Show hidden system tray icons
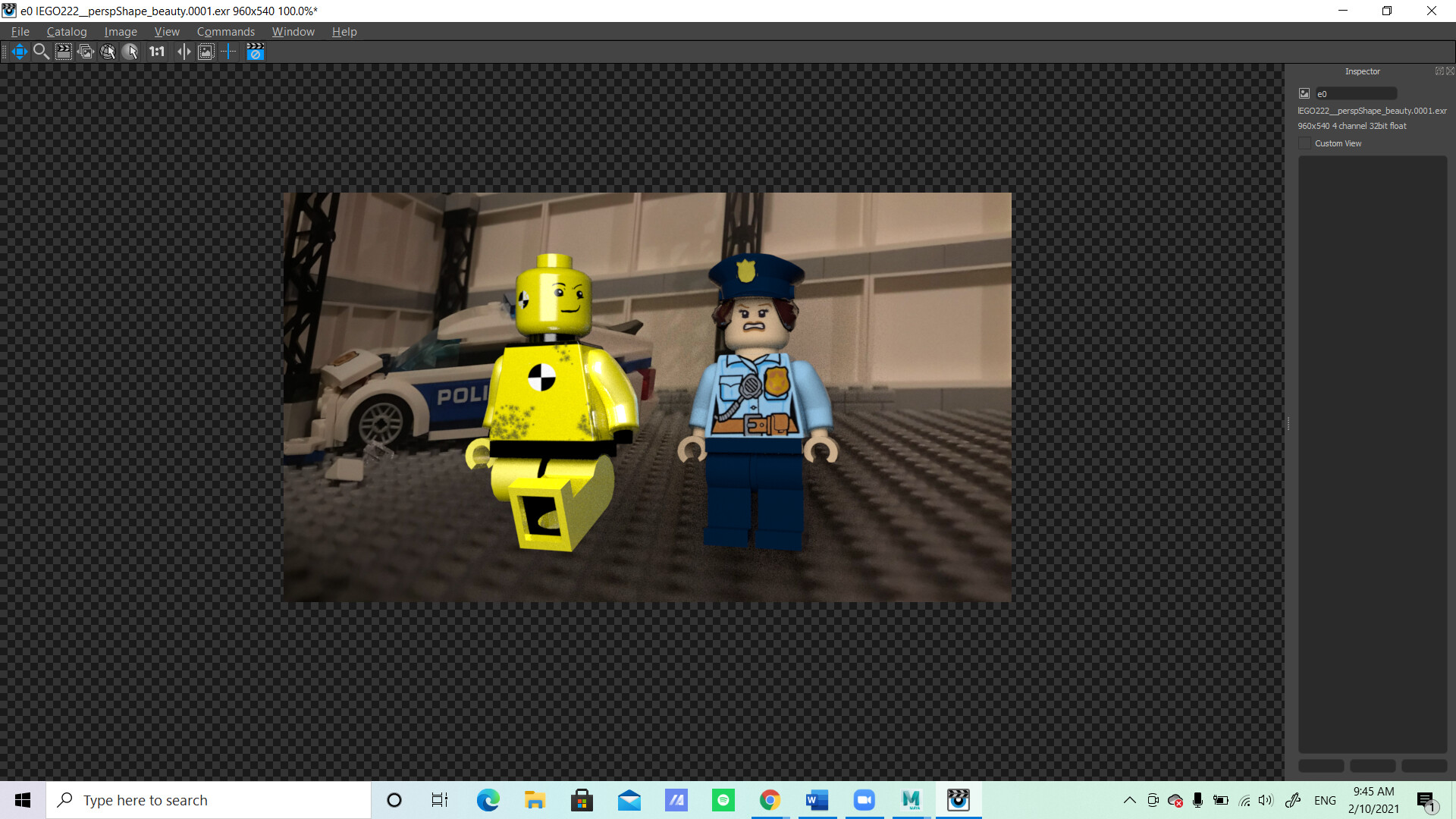Screen dimensions: 1456x819 point(1129,800)
